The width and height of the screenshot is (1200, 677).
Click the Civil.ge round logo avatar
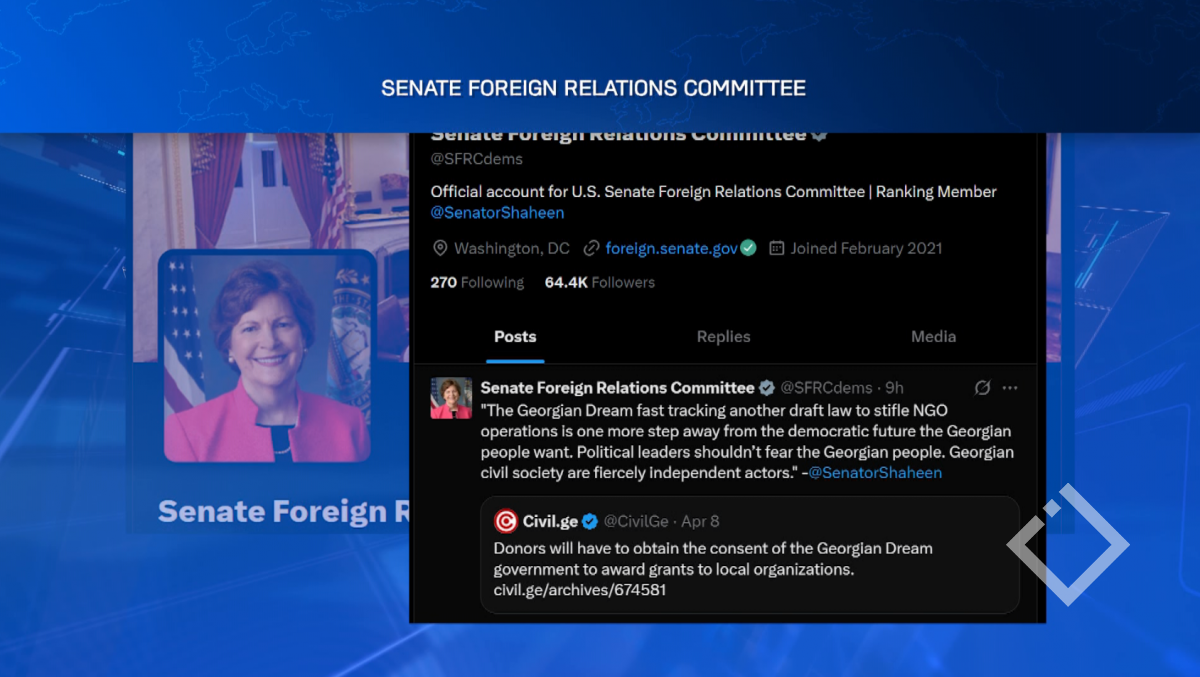coord(506,521)
